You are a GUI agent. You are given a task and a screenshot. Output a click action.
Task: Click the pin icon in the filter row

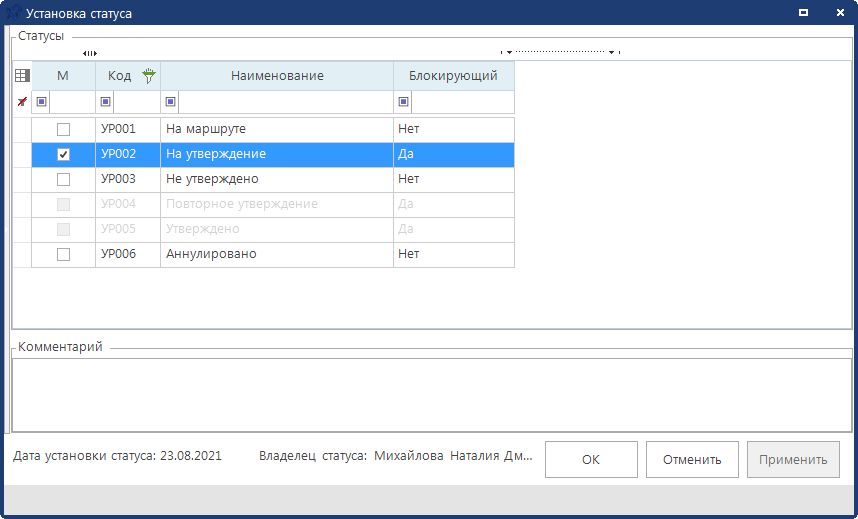[x=21, y=102]
